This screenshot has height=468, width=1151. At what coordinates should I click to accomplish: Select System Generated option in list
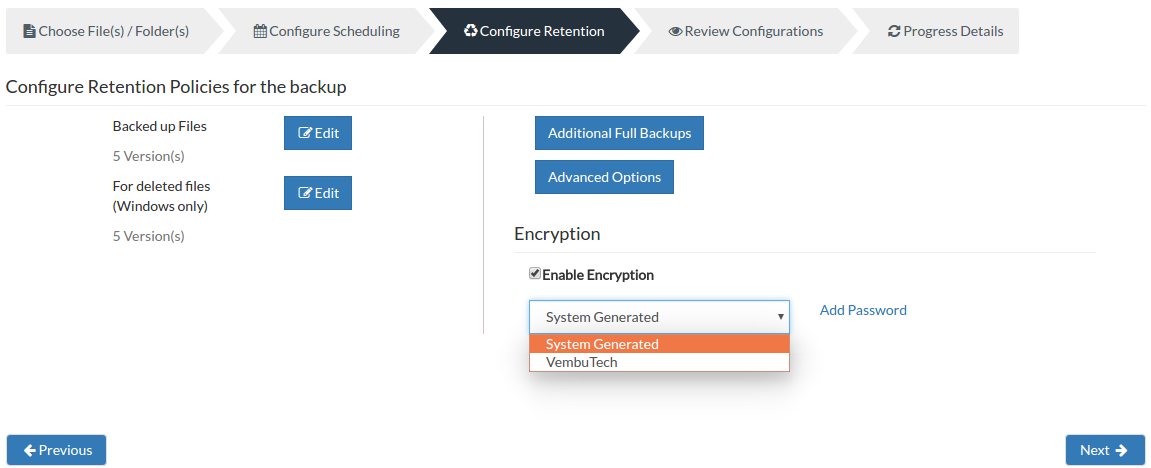tap(659, 344)
